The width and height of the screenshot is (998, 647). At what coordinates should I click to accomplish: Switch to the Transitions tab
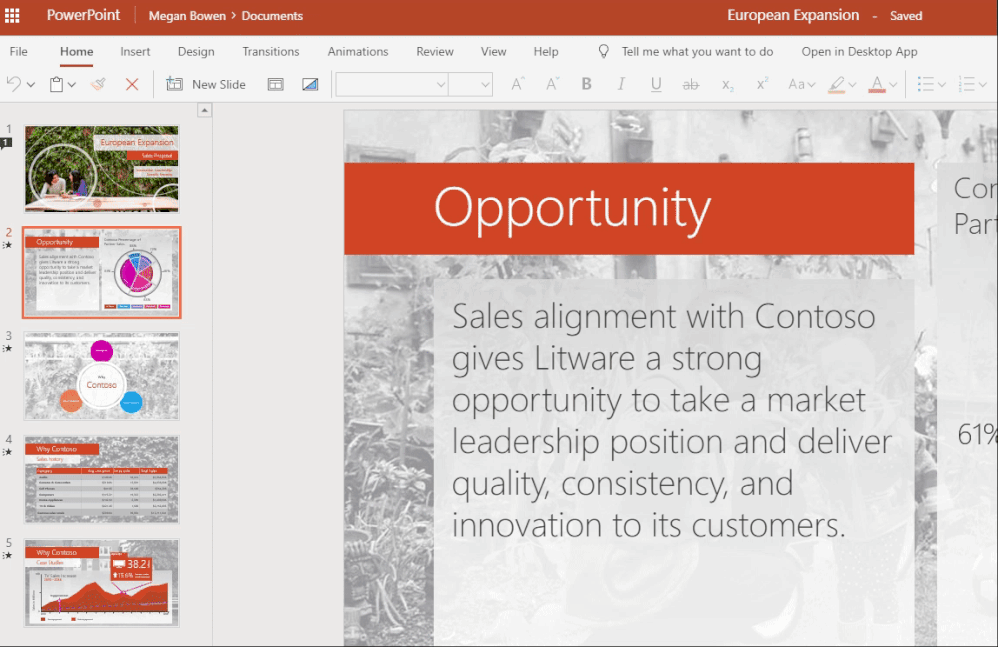[271, 52]
